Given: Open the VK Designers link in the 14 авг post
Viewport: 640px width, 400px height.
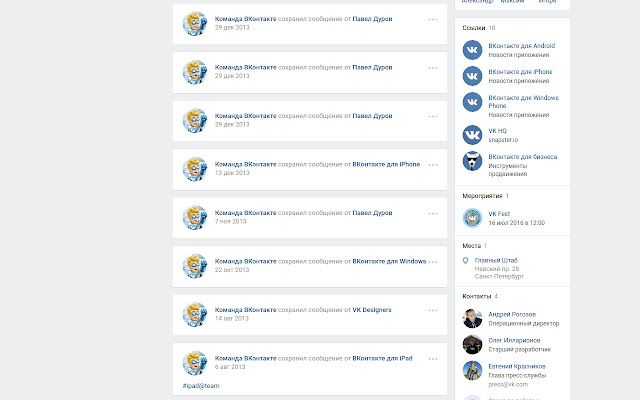Looking at the screenshot, I should 372,310.
